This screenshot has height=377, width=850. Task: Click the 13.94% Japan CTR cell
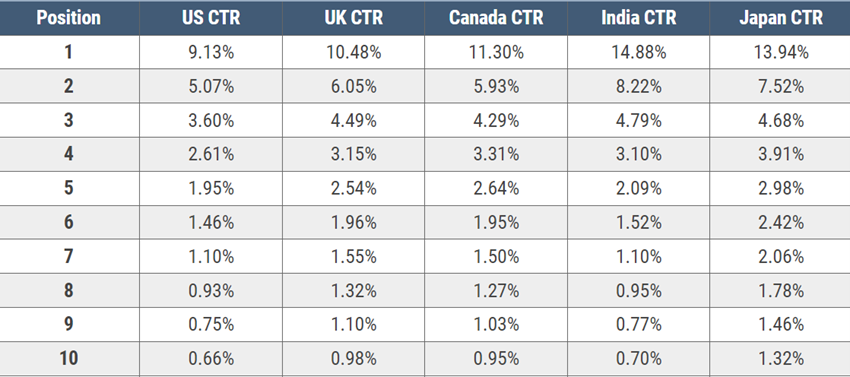pyautogui.click(x=781, y=53)
